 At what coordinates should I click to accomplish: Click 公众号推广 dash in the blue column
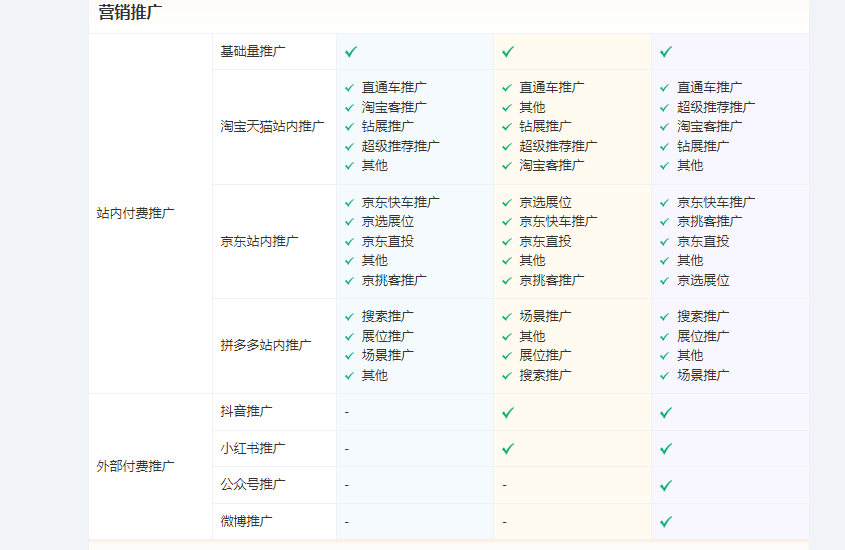347,485
